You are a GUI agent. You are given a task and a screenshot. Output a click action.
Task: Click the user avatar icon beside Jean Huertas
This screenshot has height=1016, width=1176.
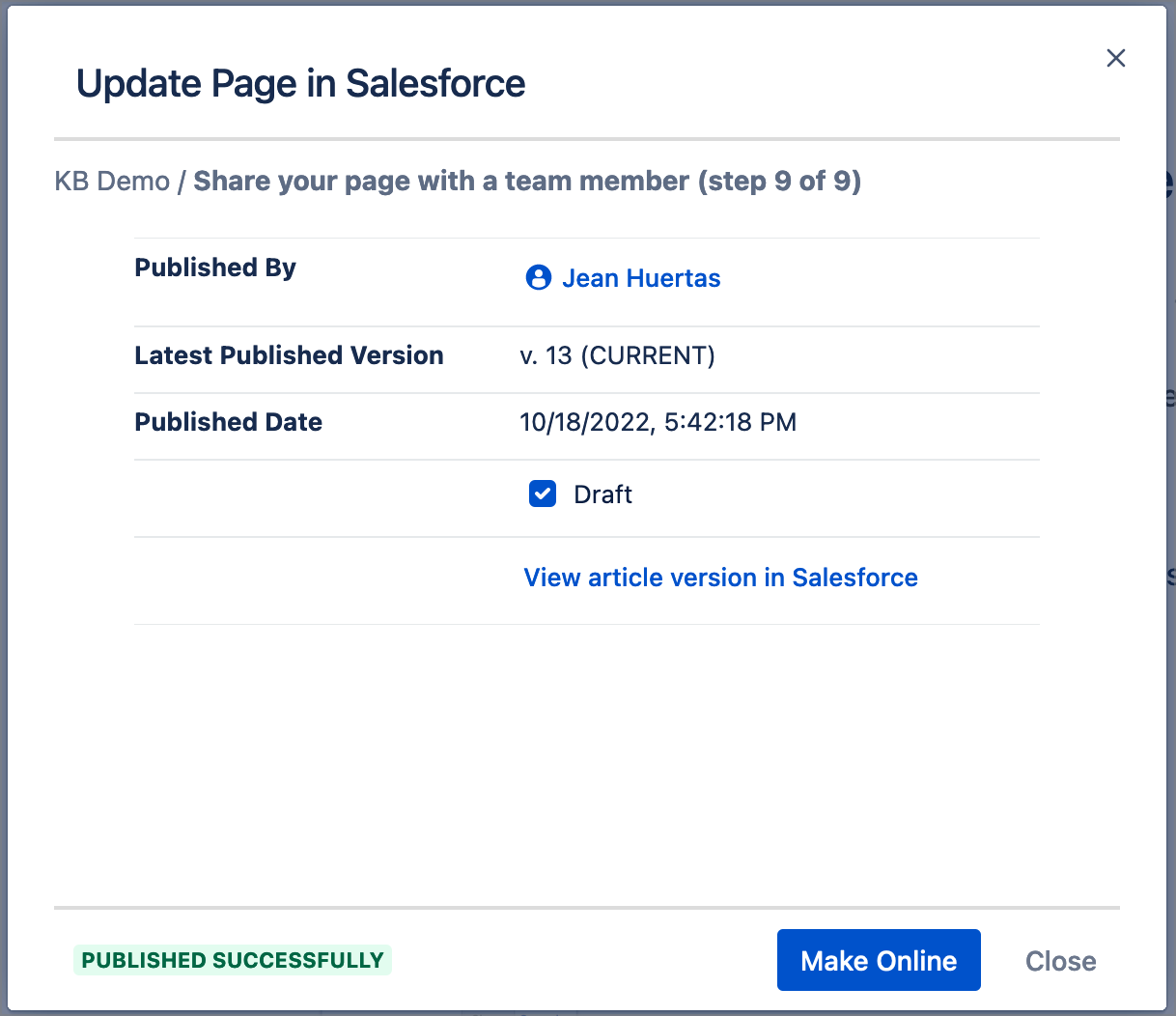538,278
